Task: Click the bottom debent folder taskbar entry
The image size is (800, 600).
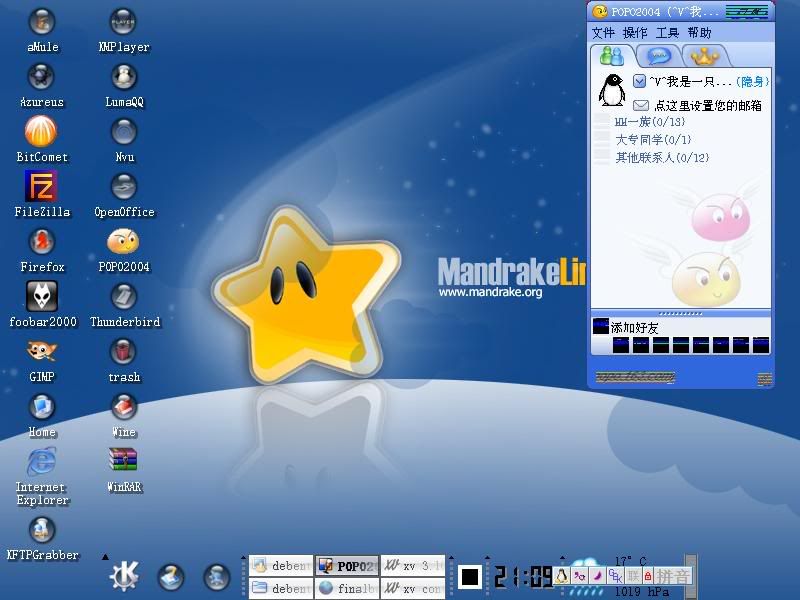Action: click(281, 588)
